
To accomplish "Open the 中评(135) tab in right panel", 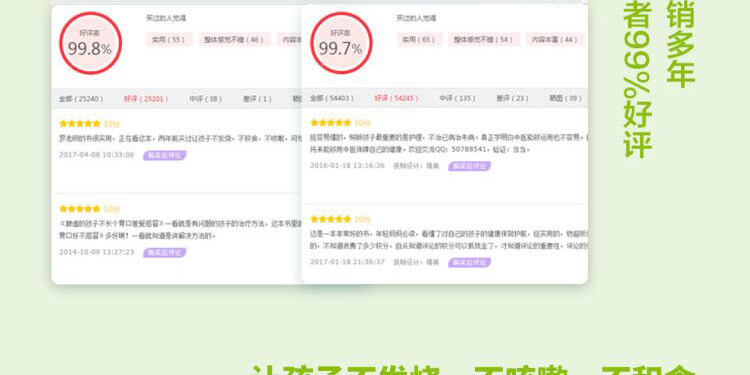I will point(457,98).
